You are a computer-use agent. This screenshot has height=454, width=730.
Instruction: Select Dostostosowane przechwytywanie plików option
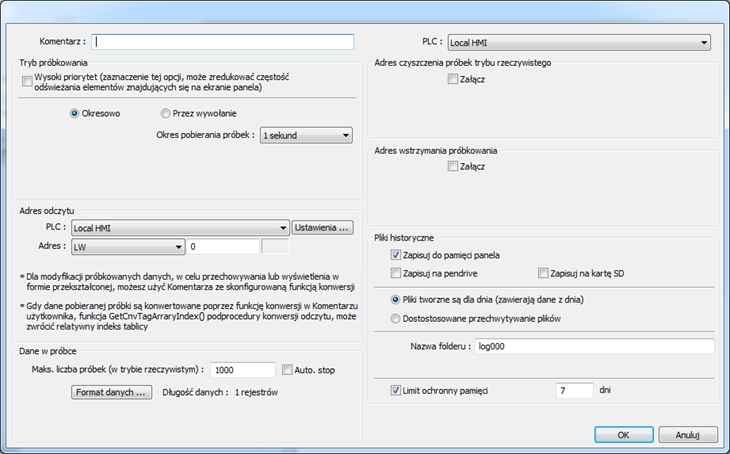point(395,318)
